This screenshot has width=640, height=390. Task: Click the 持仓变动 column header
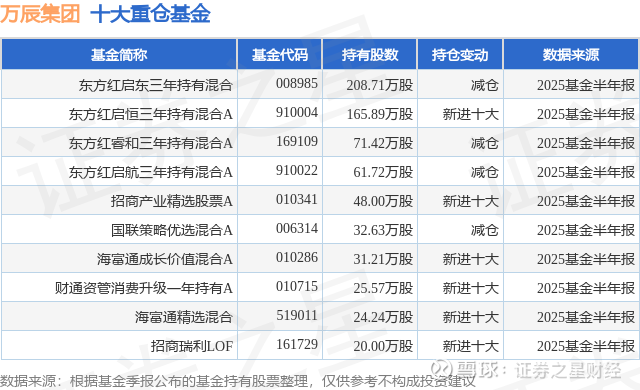(x=460, y=55)
